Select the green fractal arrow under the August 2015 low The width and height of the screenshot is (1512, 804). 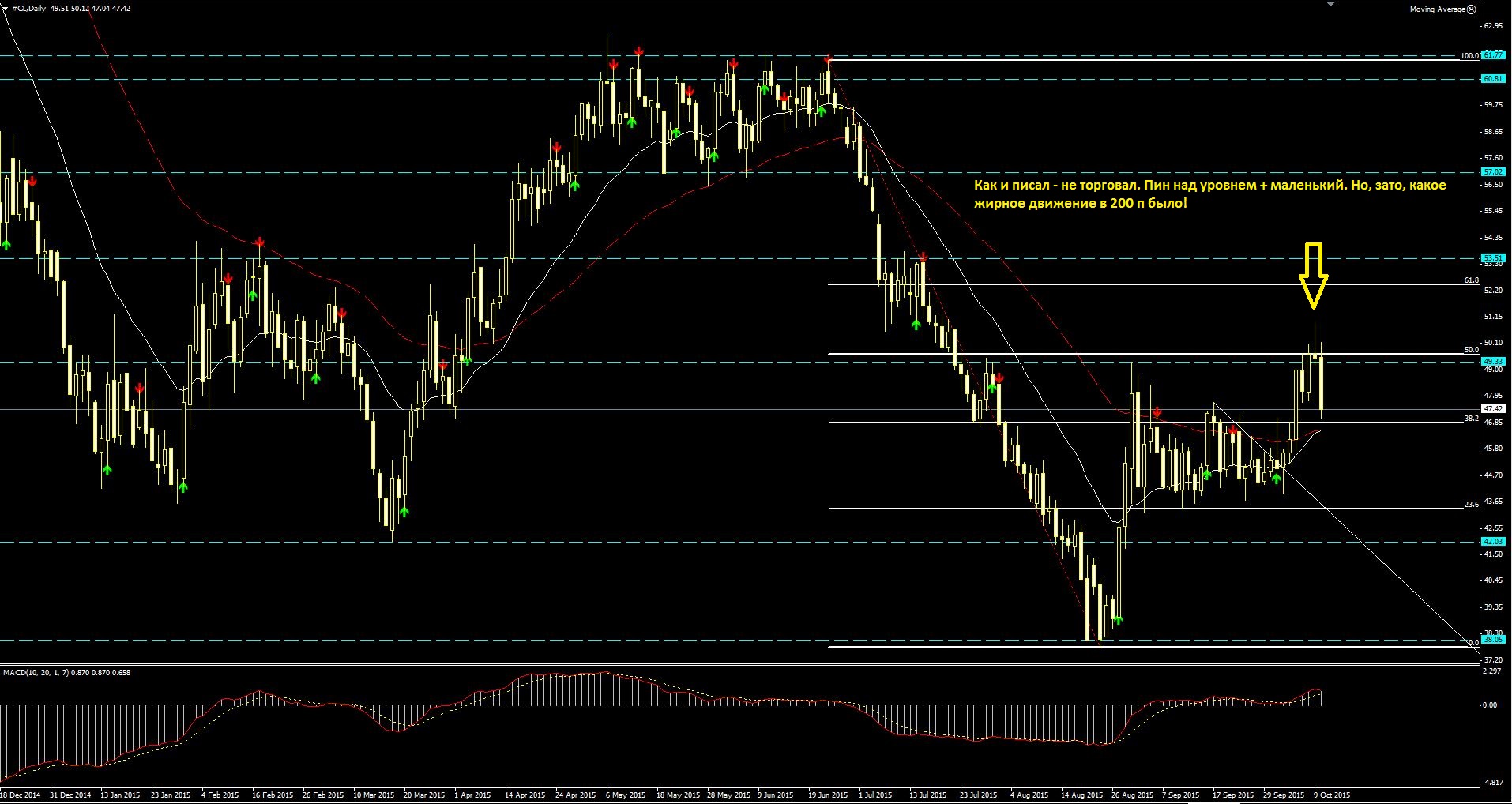click(x=1117, y=620)
